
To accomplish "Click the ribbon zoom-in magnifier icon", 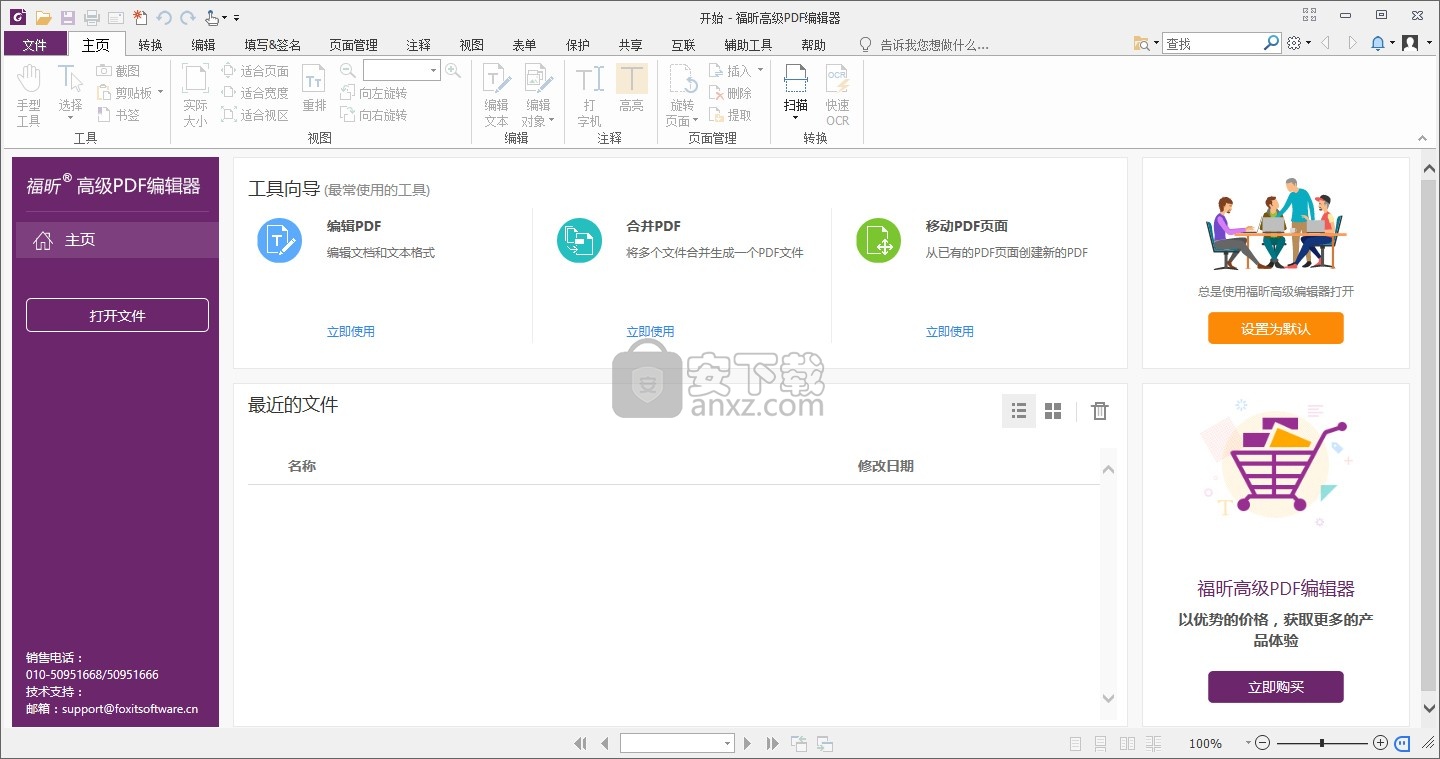I will (453, 70).
